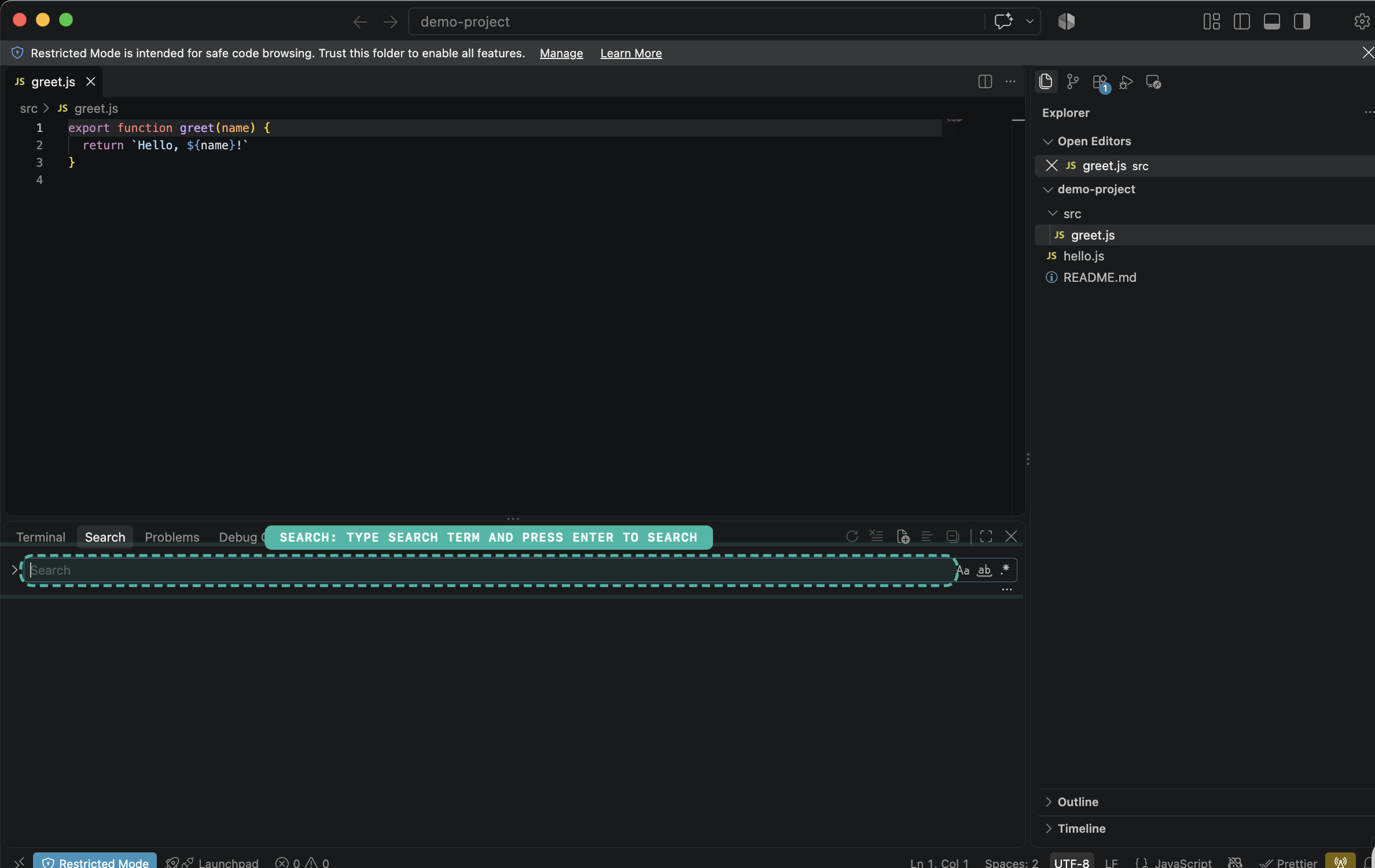Click the Prettier status bar item

click(x=1289, y=862)
